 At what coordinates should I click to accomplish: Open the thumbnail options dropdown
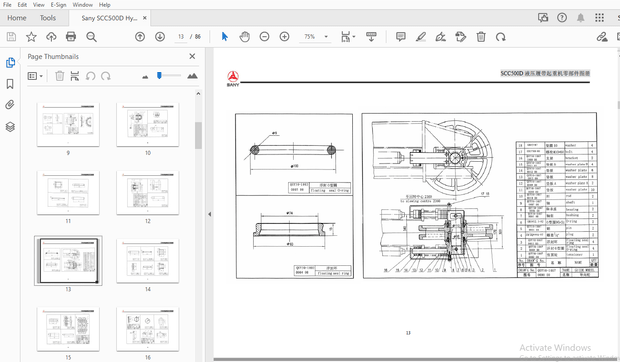click(x=35, y=76)
